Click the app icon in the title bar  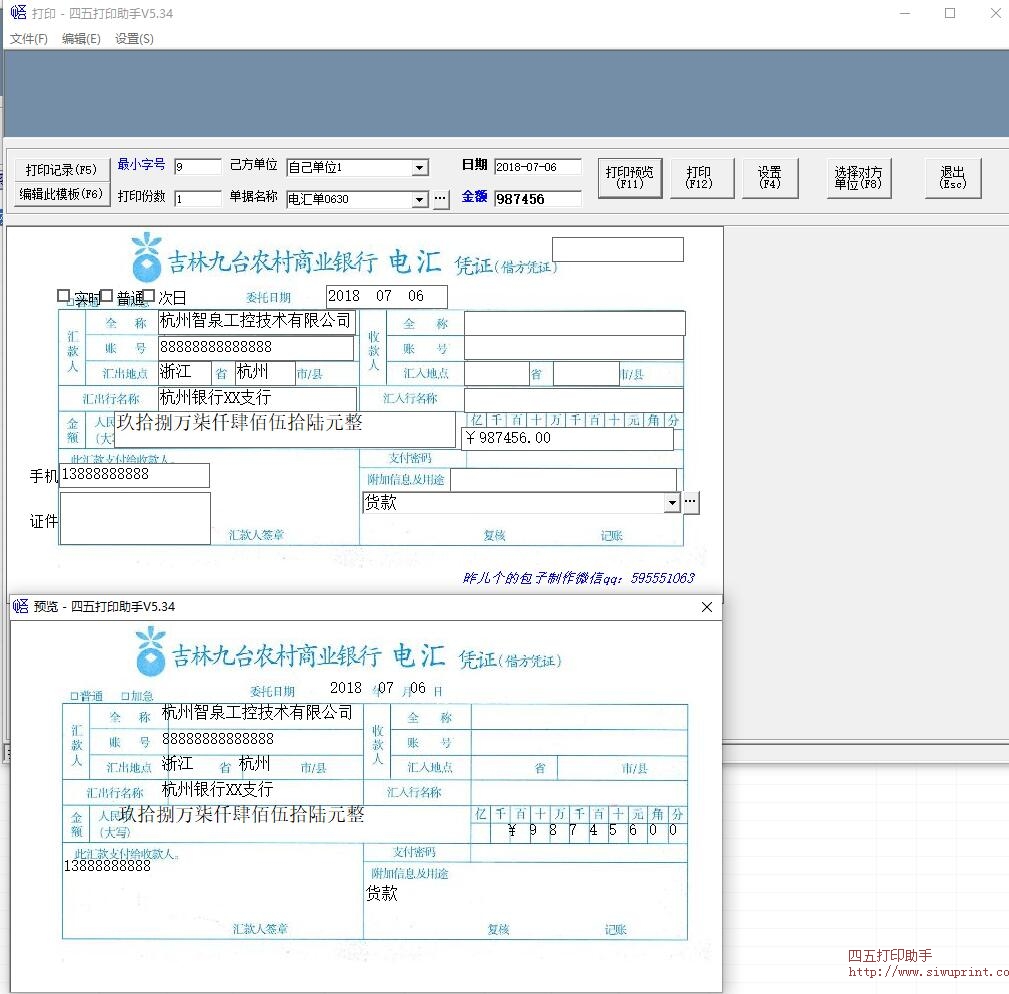point(18,14)
